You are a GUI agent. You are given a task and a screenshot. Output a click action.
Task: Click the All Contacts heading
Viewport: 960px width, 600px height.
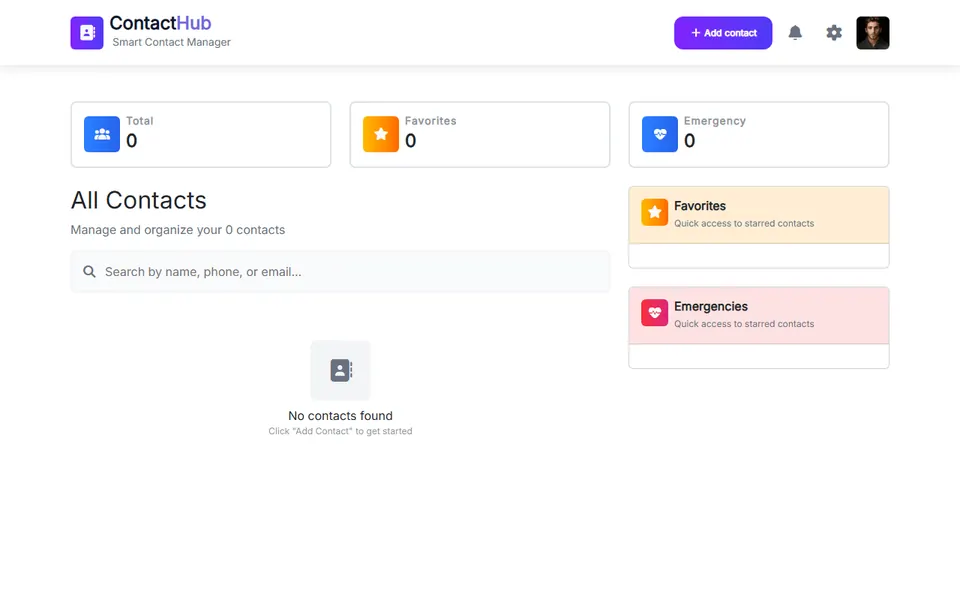click(138, 200)
